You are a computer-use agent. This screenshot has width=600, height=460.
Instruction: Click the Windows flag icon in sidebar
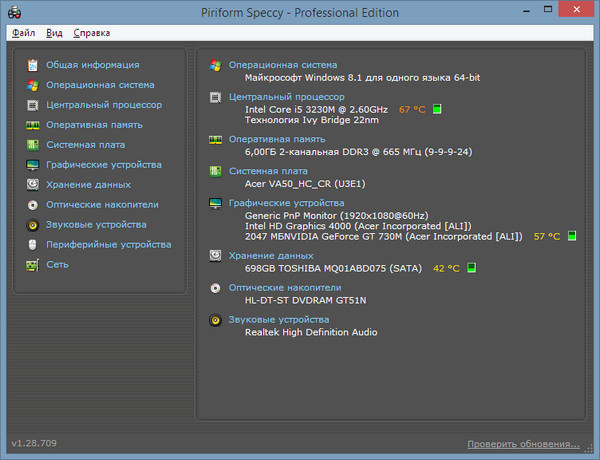click(33, 85)
